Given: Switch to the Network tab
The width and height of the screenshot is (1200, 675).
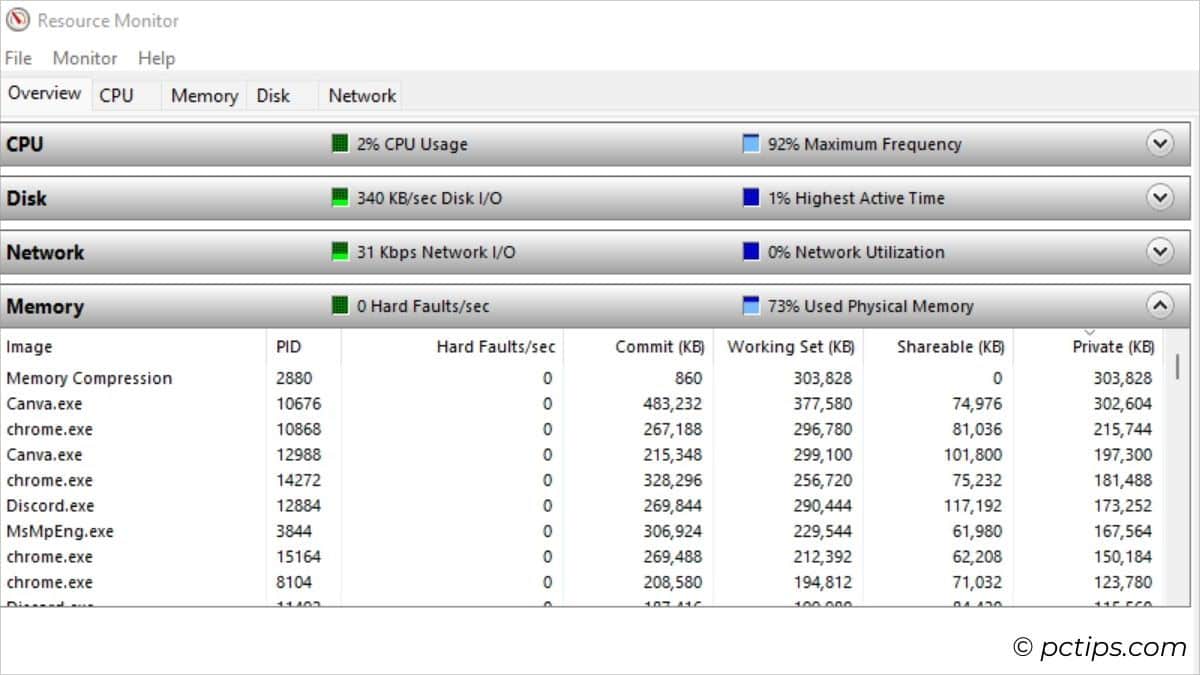Looking at the screenshot, I should point(360,94).
